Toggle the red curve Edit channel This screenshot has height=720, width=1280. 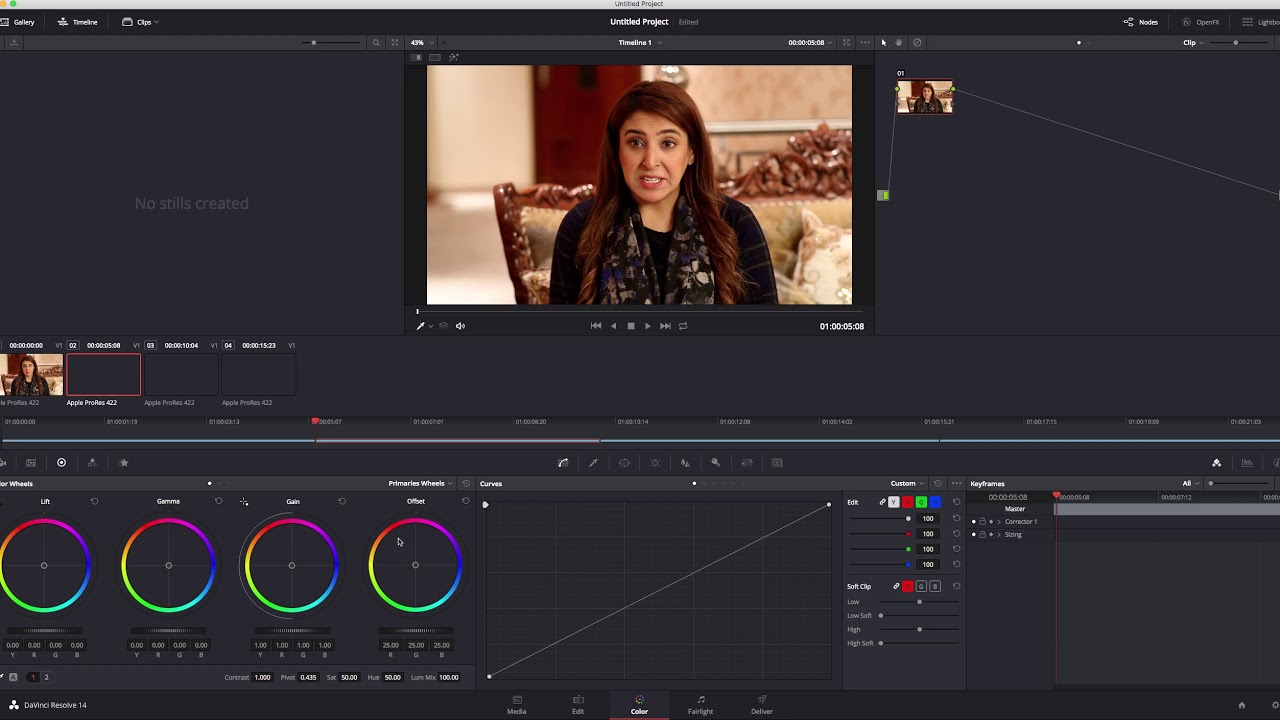[908, 502]
